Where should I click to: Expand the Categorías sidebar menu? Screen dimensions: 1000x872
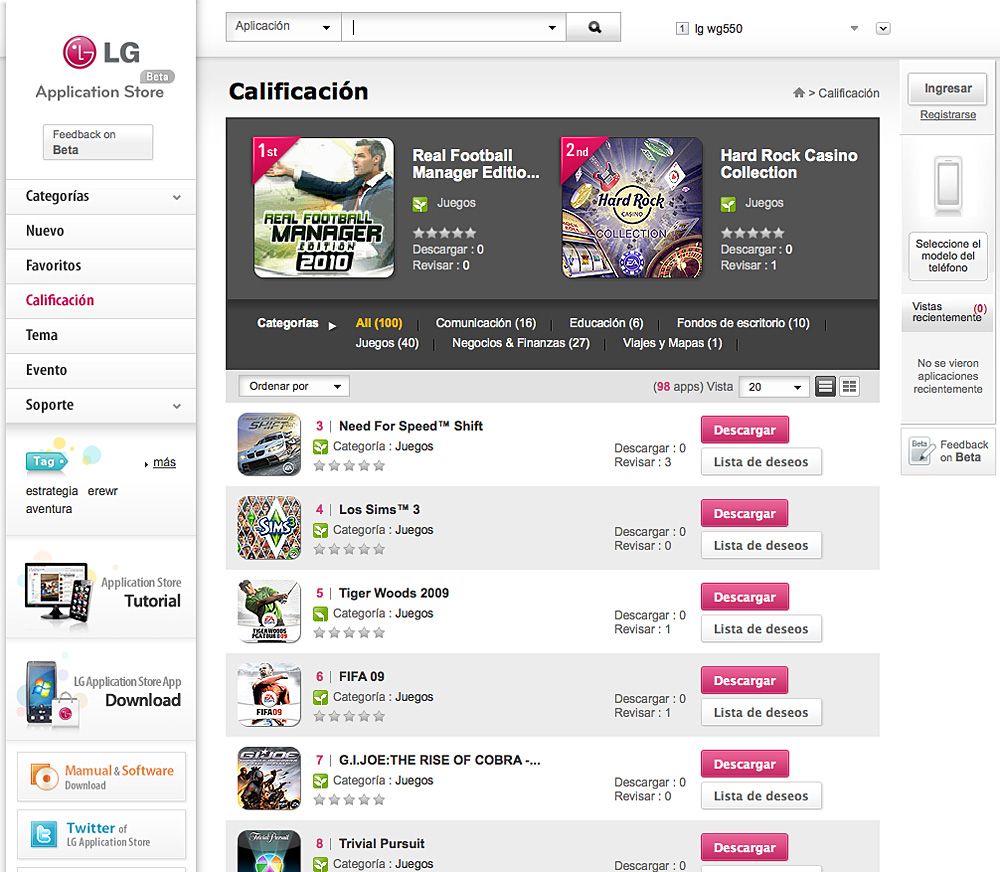click(101, 196)
